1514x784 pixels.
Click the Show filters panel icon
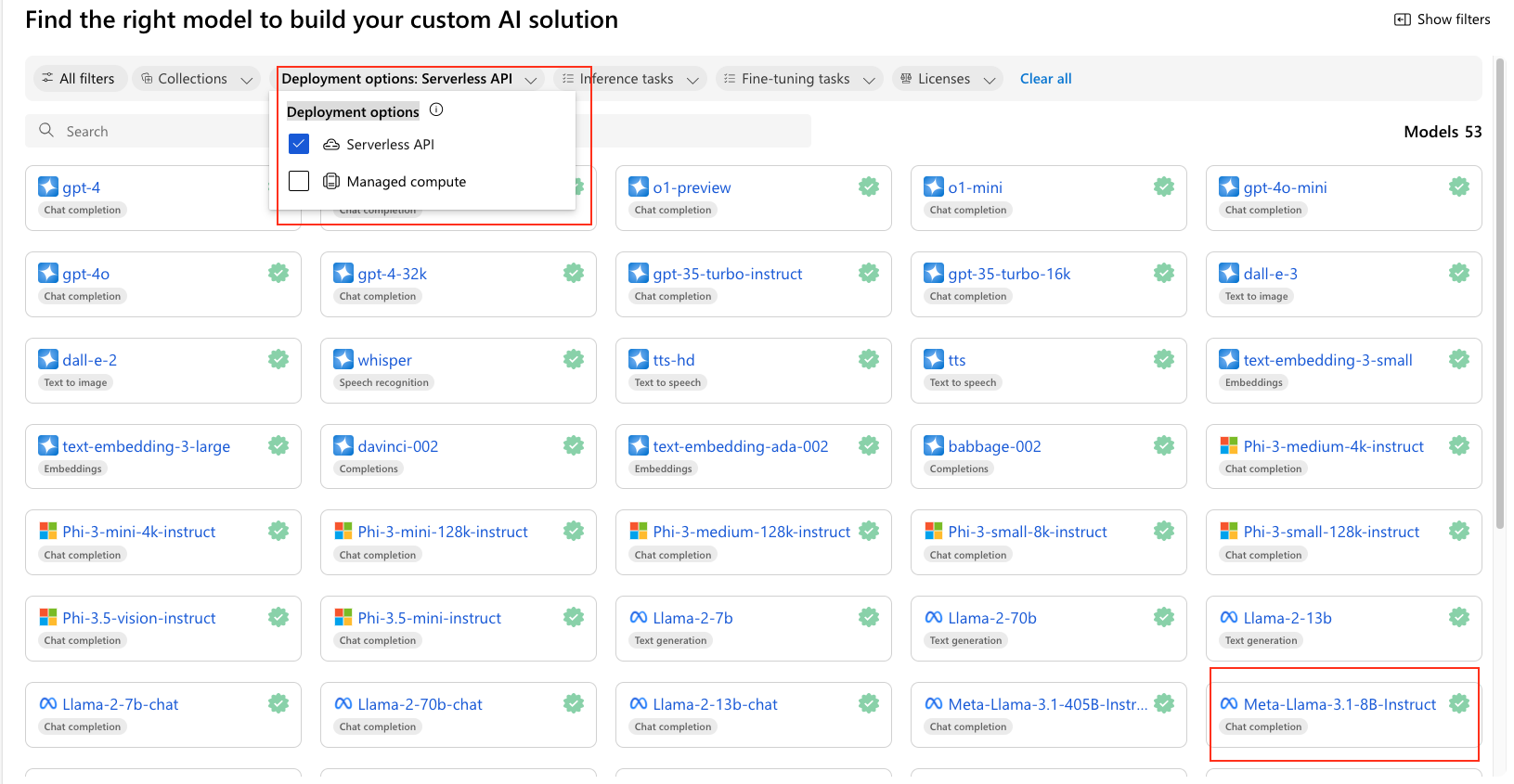[1403, 19]
